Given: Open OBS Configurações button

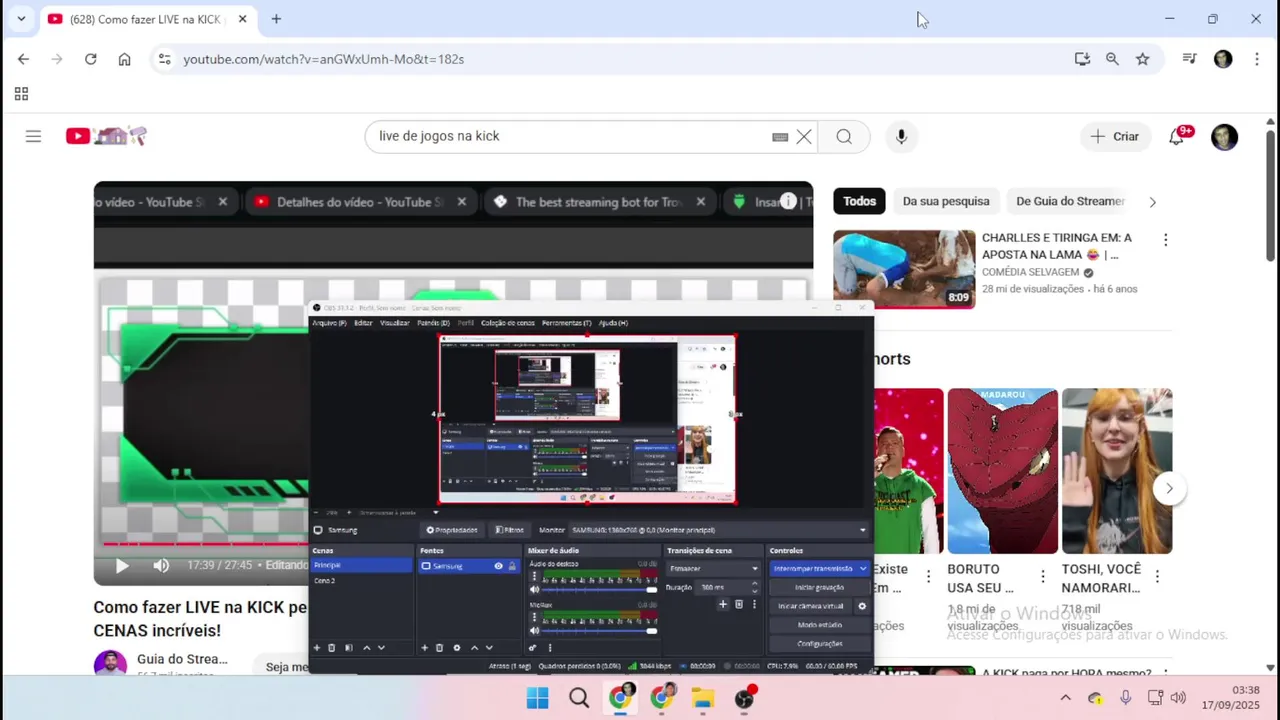Looking at the screenshot, I should coord(819,644).
